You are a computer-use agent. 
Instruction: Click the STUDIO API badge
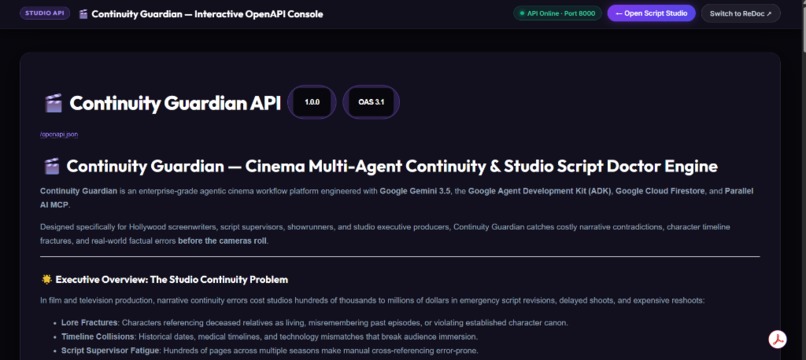(45, 13)
